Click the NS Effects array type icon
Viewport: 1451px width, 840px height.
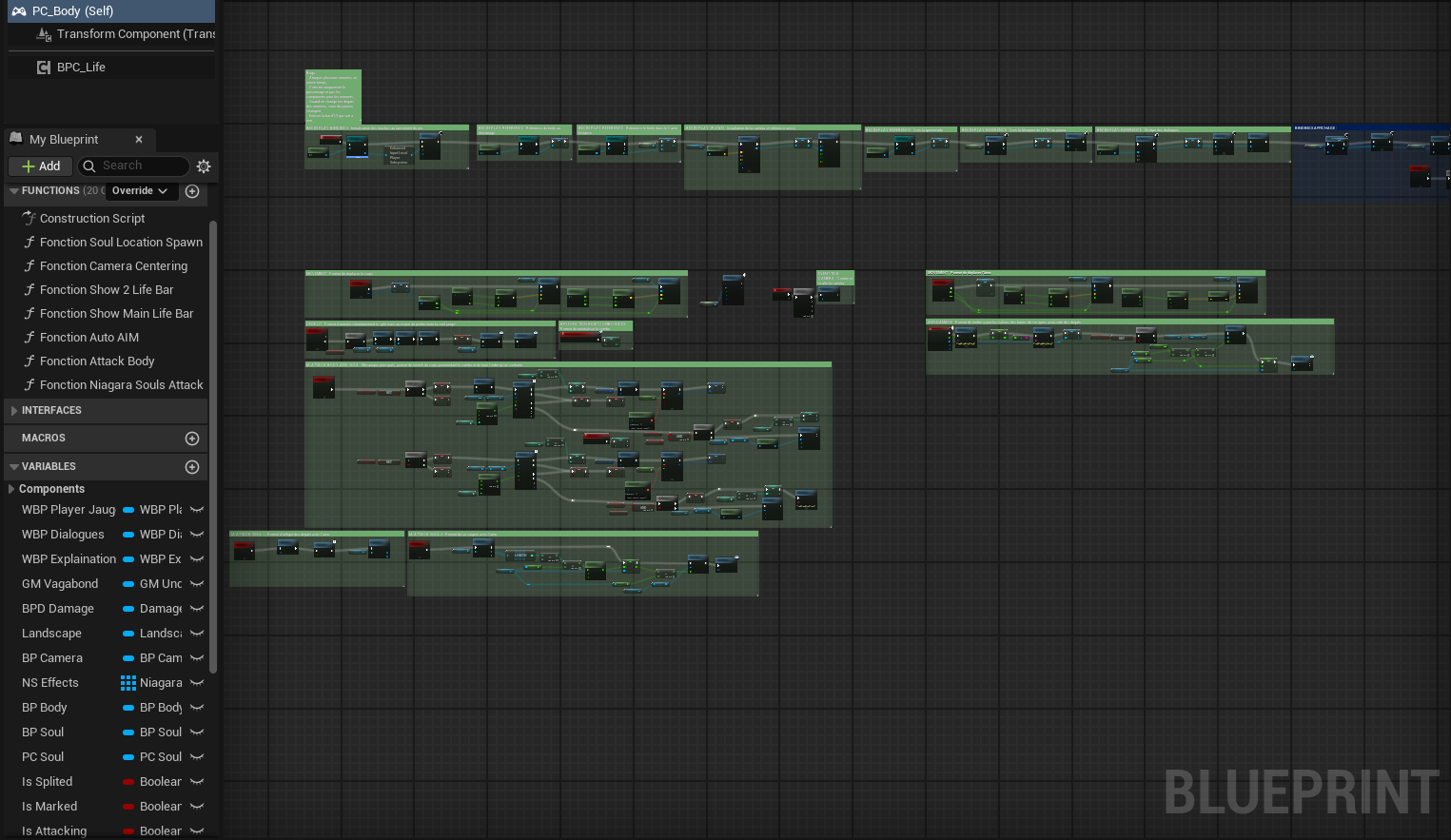[128, 683]
